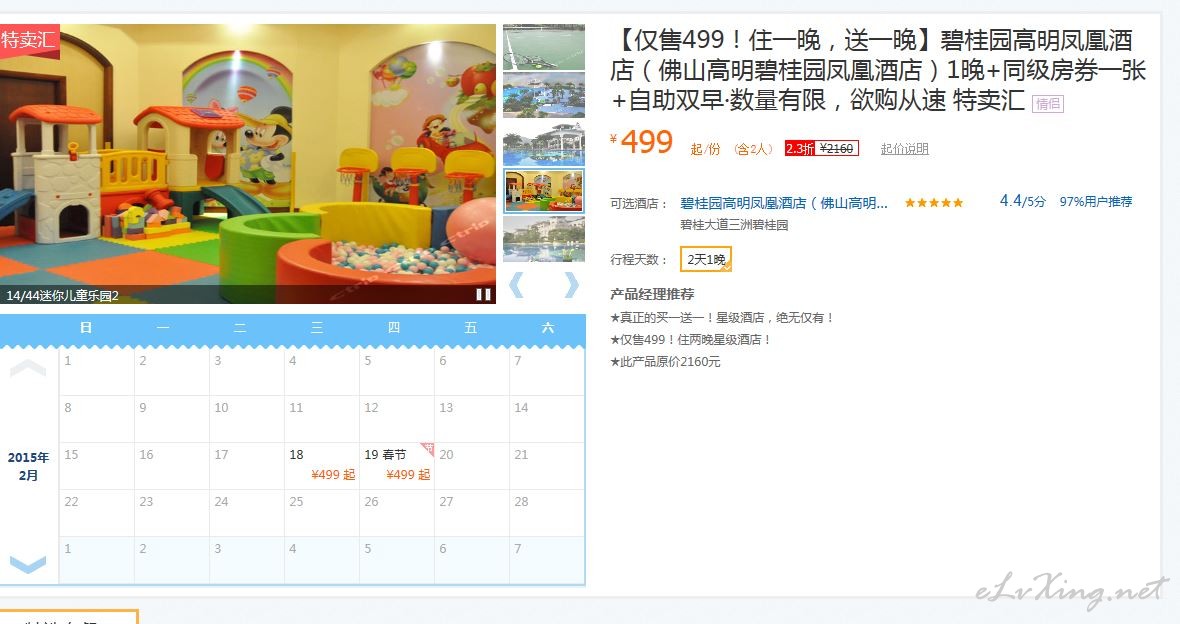
Task: Open the water park aerial thumbnail
Action: pyautogui.click(x=543, y=95)
